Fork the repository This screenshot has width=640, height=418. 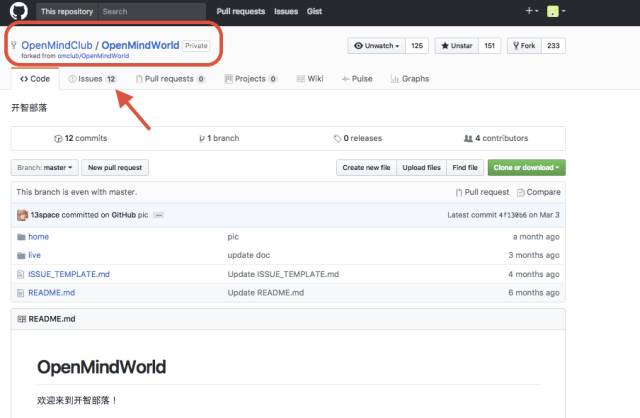[x=524, y=46]
